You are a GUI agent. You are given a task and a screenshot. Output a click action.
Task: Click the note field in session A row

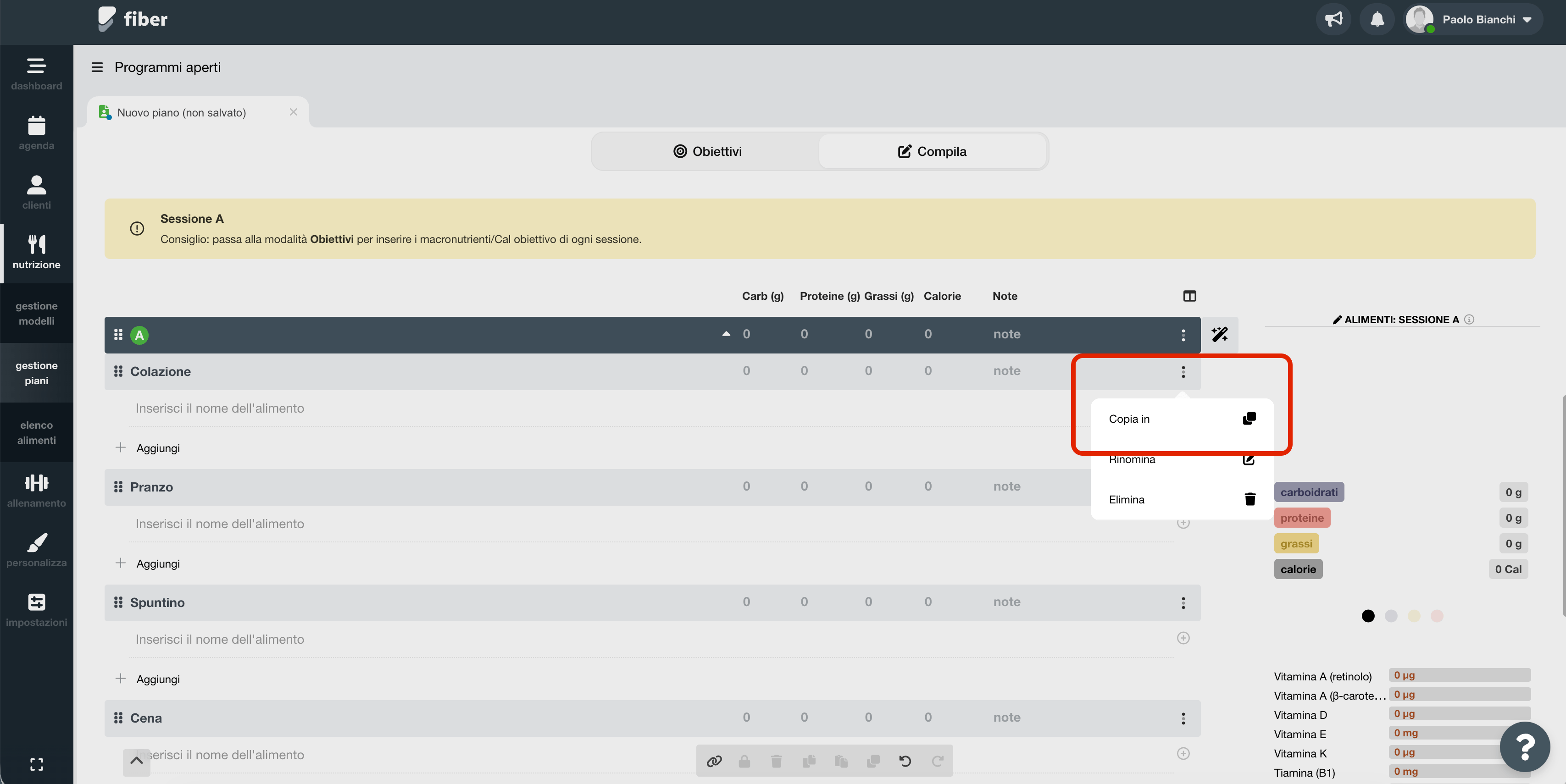click(1007, 334)
